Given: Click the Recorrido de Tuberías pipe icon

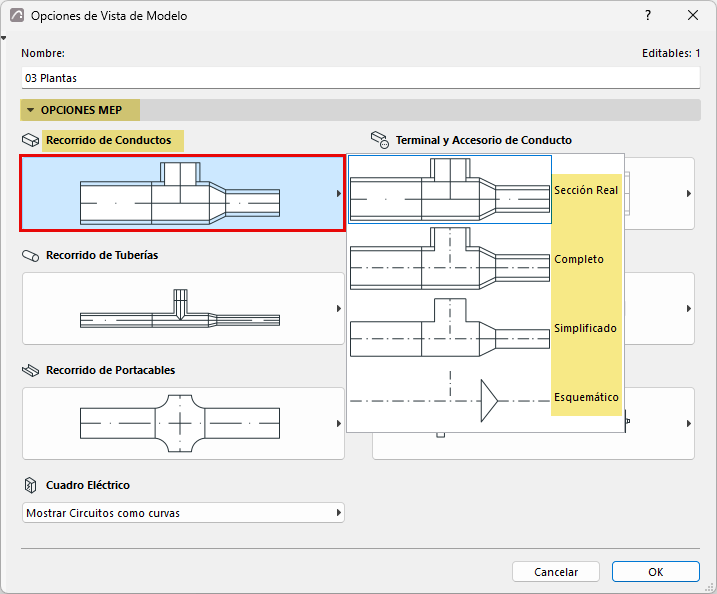Looking at the screenshot, I should 31,256.
